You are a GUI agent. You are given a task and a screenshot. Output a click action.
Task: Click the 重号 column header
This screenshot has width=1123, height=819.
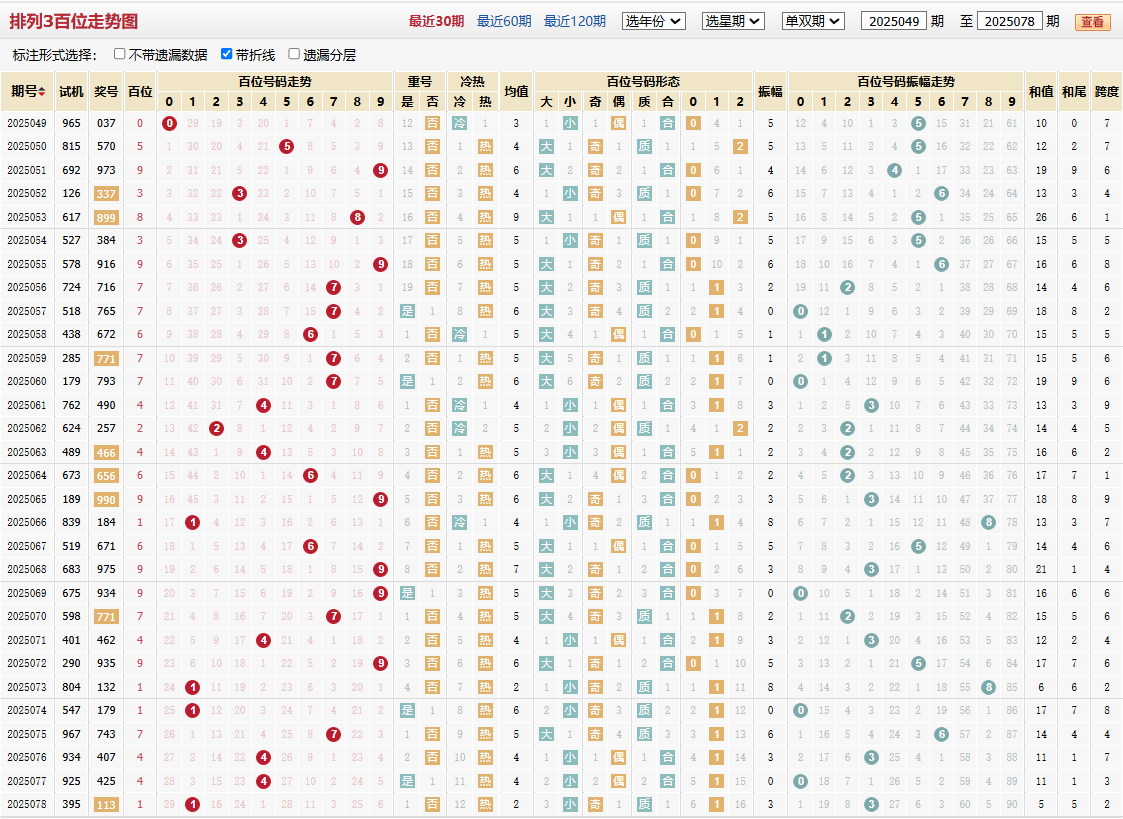420,82
